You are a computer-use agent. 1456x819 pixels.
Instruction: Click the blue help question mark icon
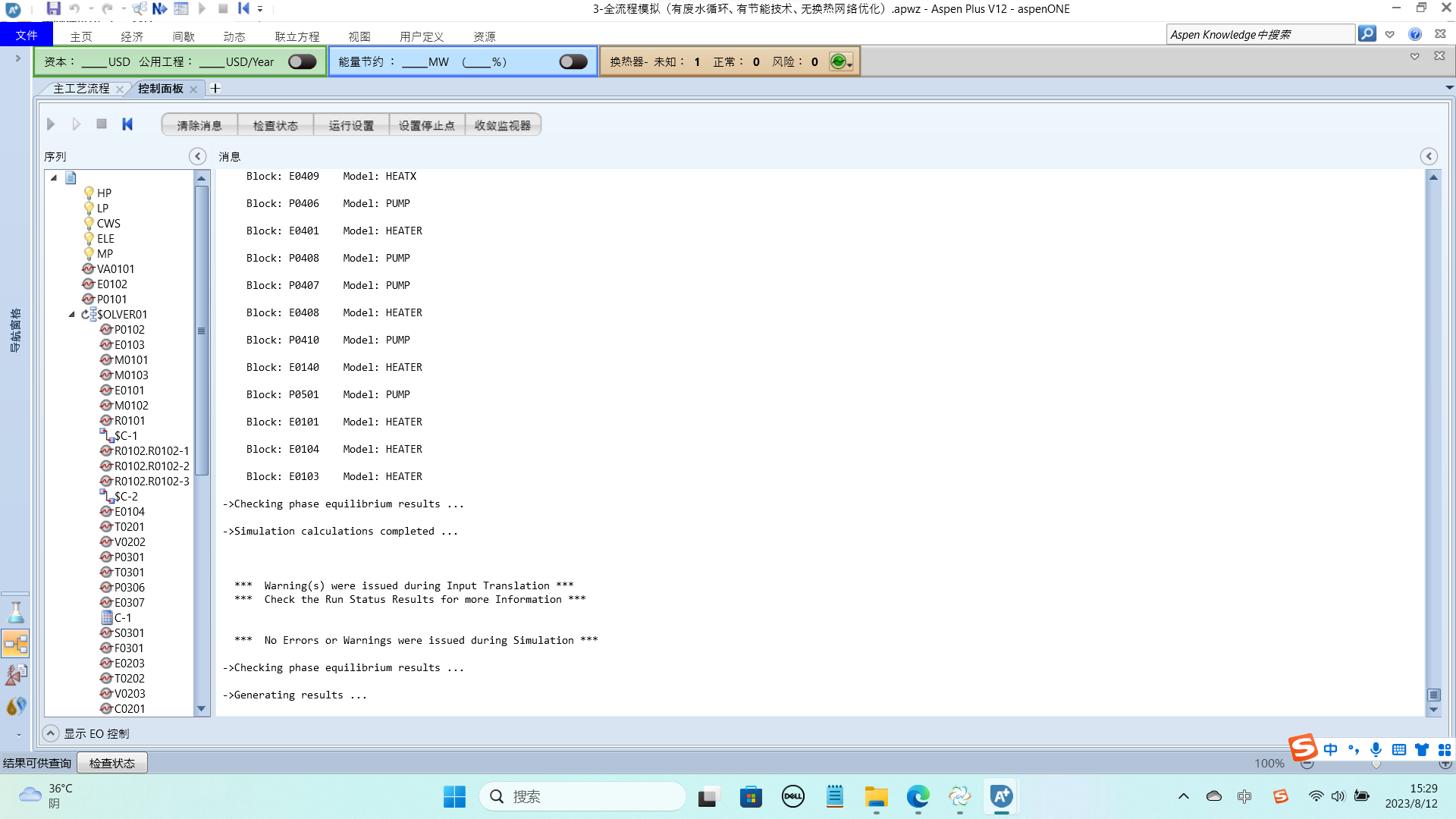1414,34
